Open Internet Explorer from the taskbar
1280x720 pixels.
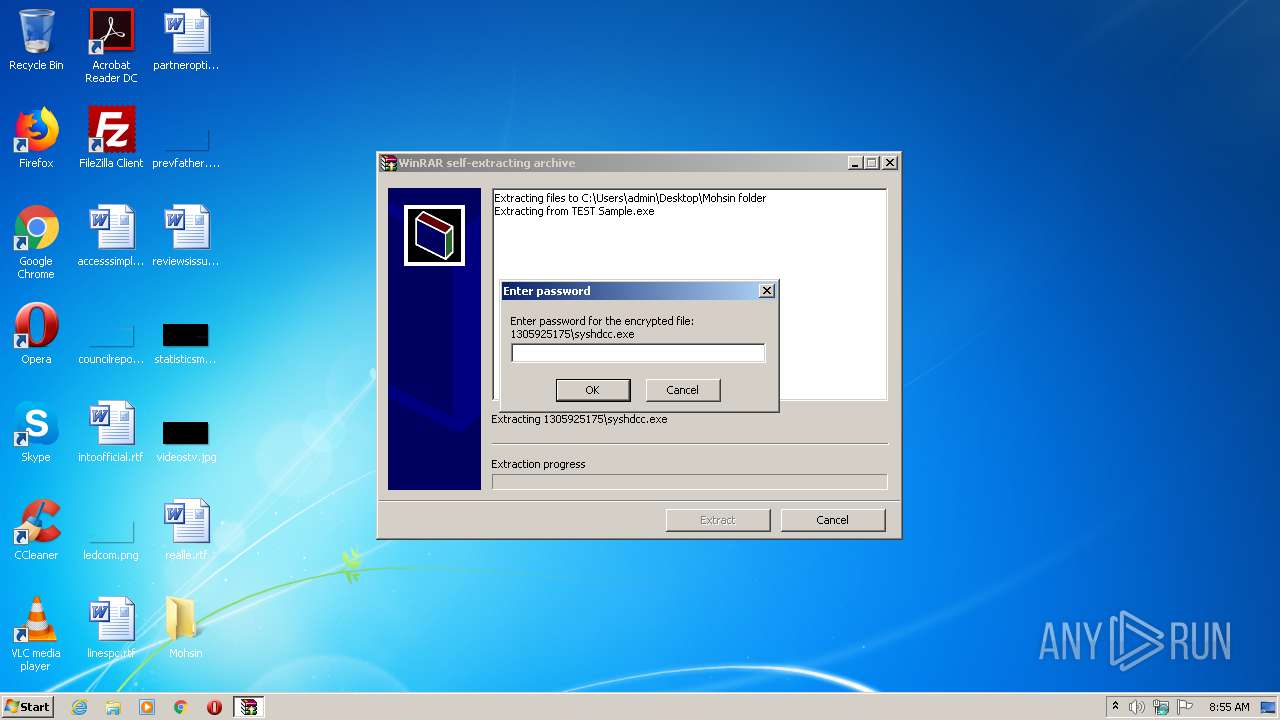[x=79, y=707]
